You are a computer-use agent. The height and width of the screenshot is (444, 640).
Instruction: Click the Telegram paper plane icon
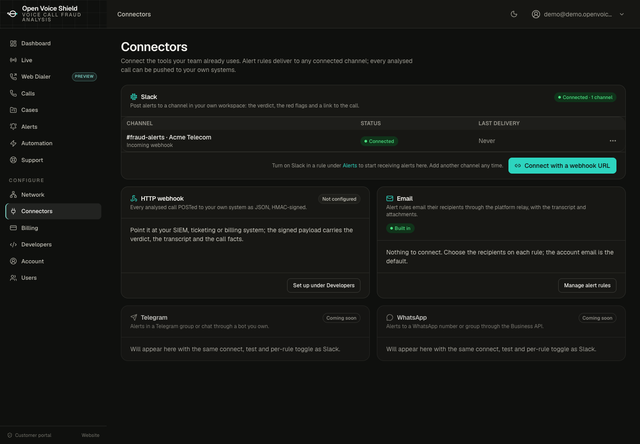pyautogui.click(x=133, y=317)
